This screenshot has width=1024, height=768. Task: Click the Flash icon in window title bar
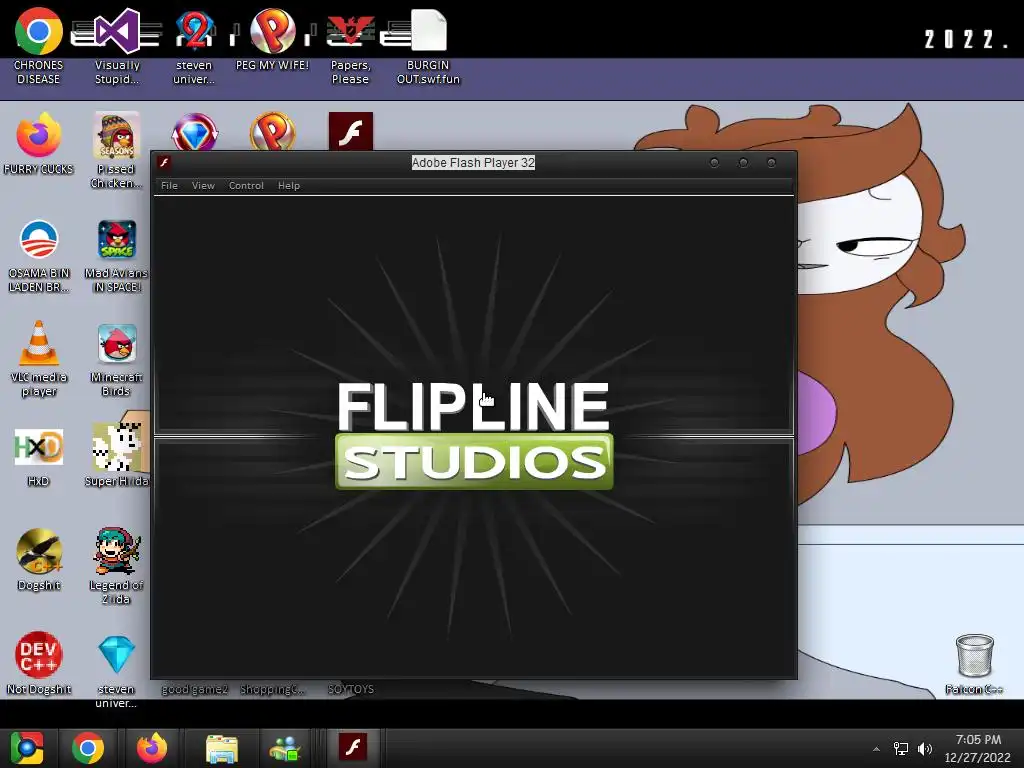(165, 163)
